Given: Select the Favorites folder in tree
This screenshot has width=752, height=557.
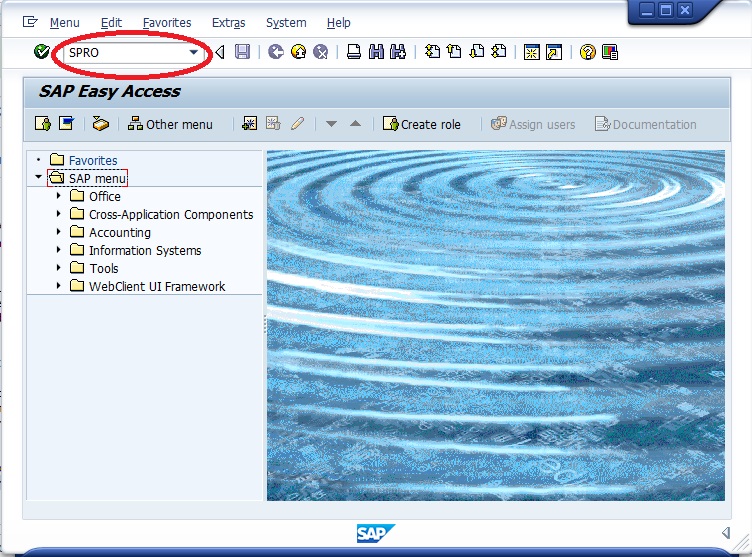Looking at the screenshot, I should [93, 160].
